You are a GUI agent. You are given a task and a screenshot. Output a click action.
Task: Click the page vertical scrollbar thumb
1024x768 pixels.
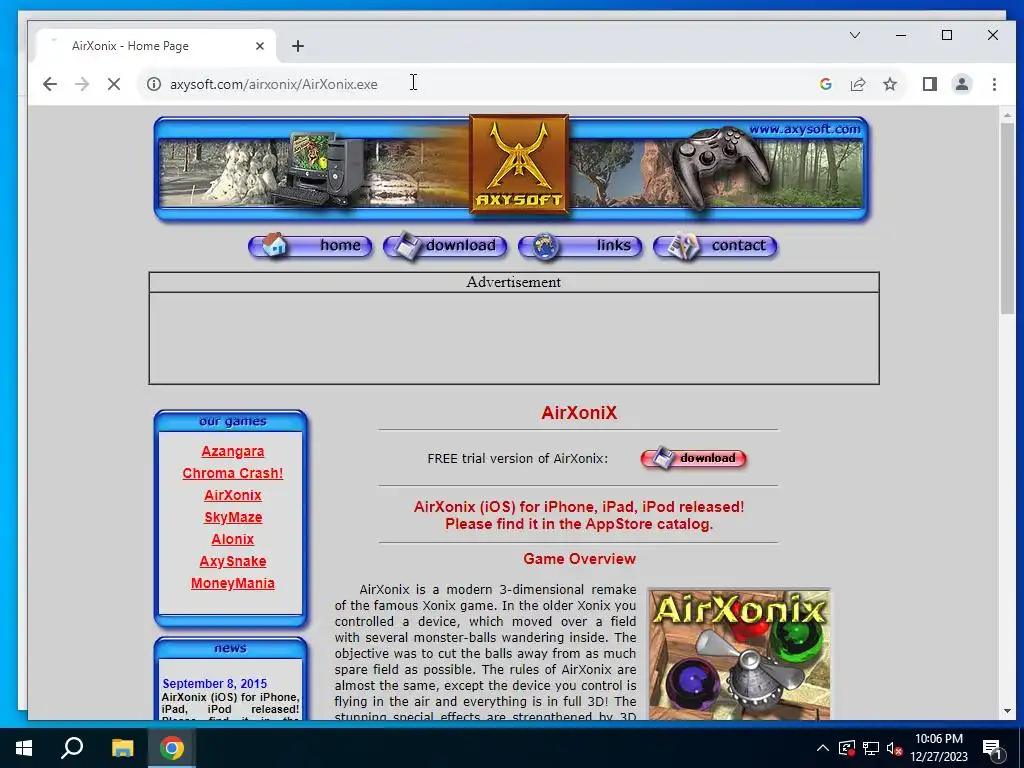1007,219
